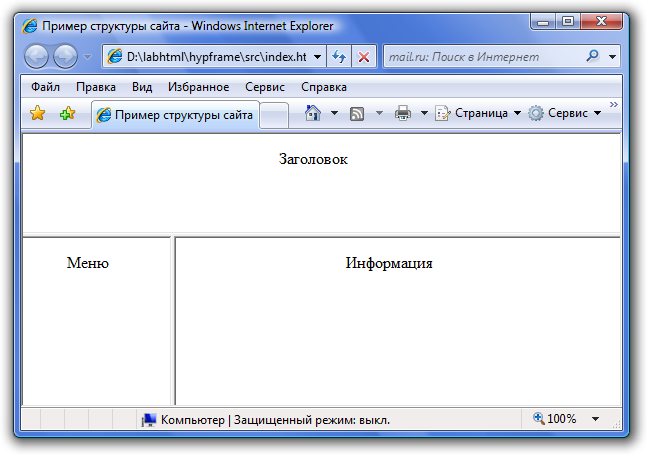Go back with the Back arrow button
Image resolution: width=647 pixels, height=455 pixels.
click(x=36, y=56)
